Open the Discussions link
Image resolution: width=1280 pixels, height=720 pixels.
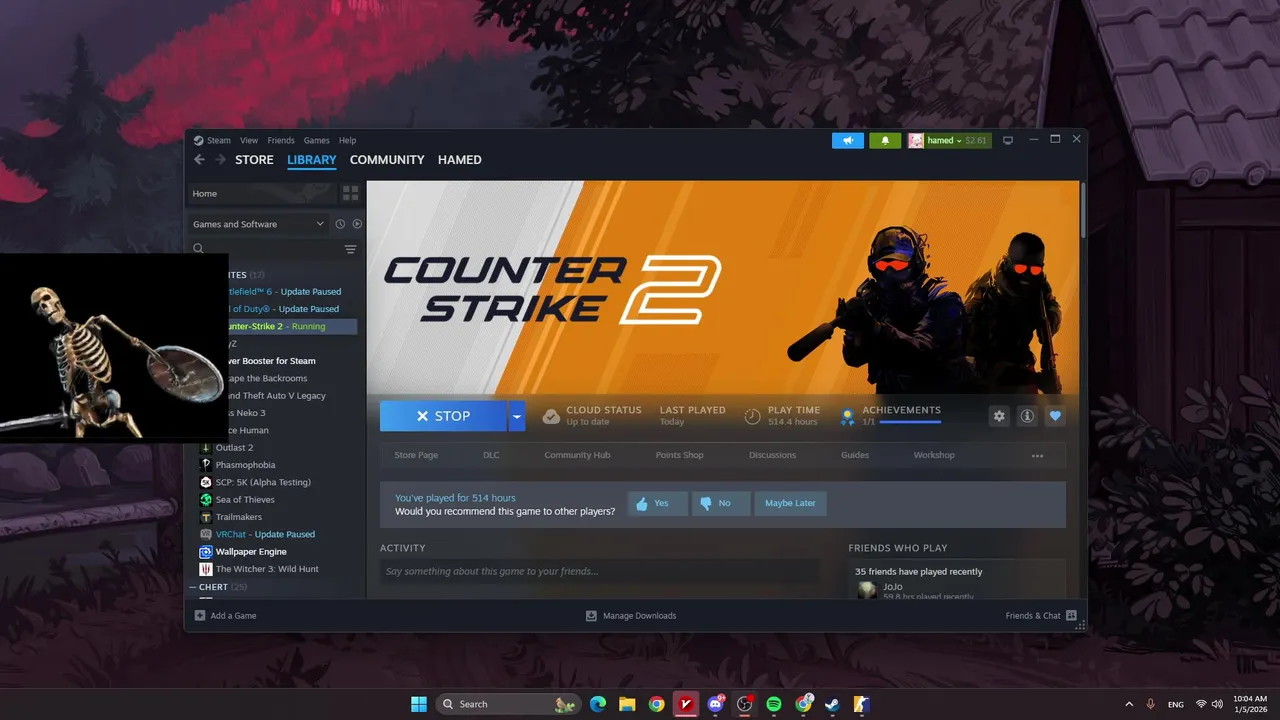pyautogui.click(x=772, y=455)
